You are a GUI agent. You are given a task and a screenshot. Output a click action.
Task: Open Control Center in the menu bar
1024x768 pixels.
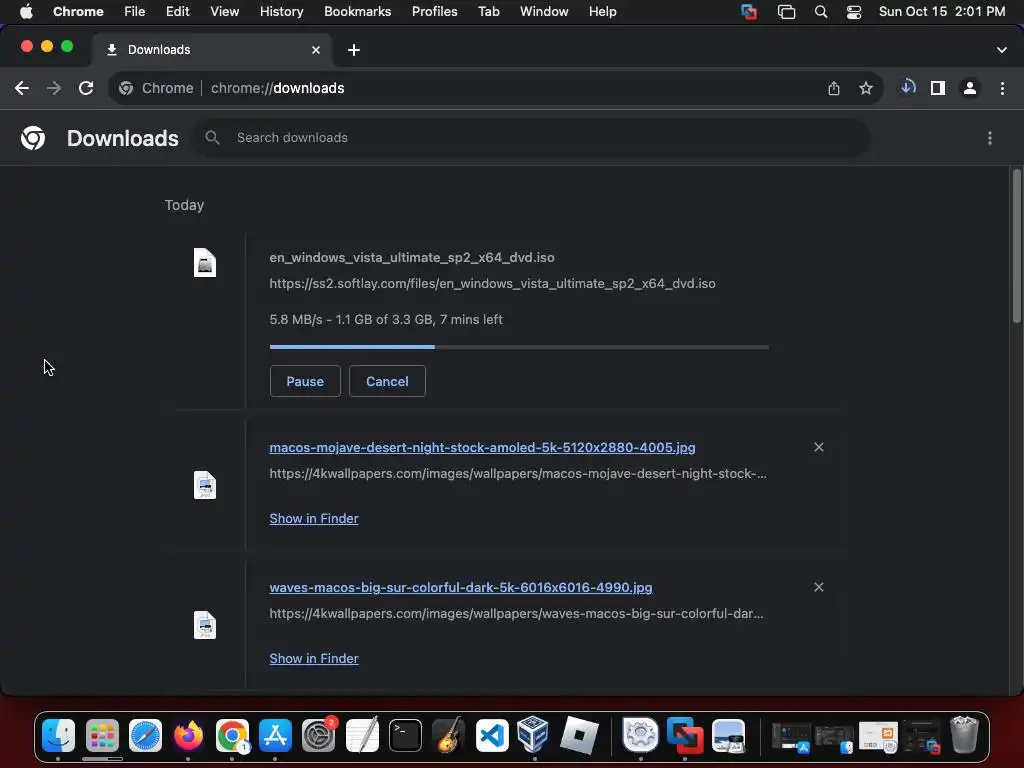pyautogui.click(x=854, y=12)
